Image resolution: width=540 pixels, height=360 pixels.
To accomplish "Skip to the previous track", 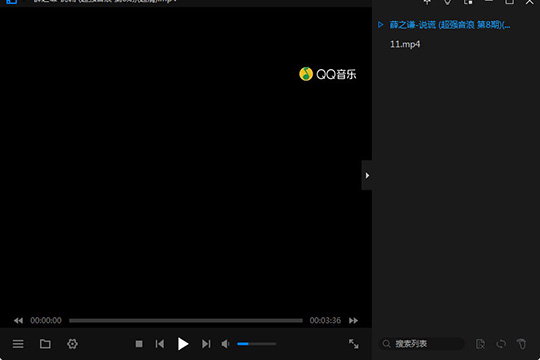I will click(160, 344).
